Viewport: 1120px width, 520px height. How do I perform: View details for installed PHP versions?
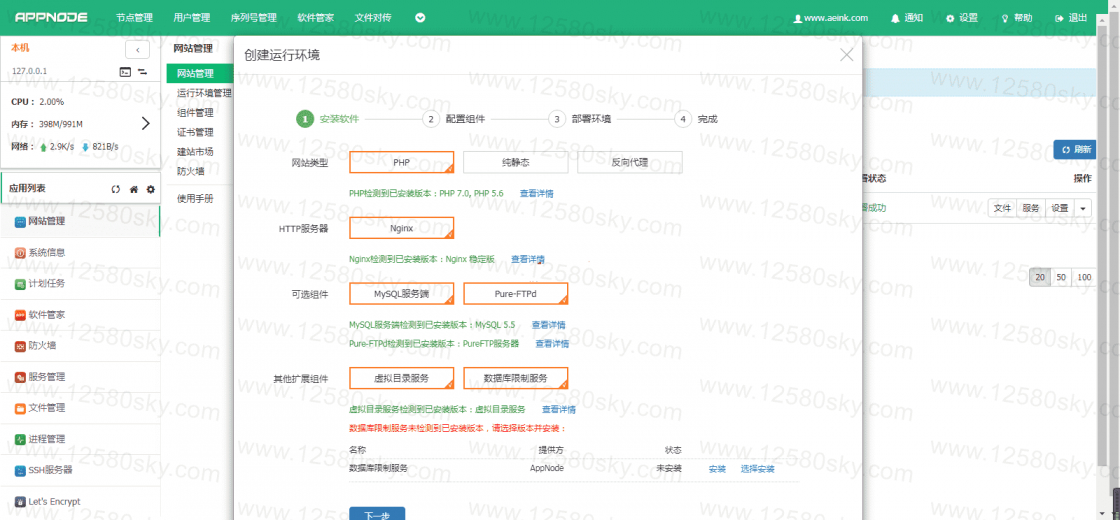pyautogui.click(x=536, y=194)
